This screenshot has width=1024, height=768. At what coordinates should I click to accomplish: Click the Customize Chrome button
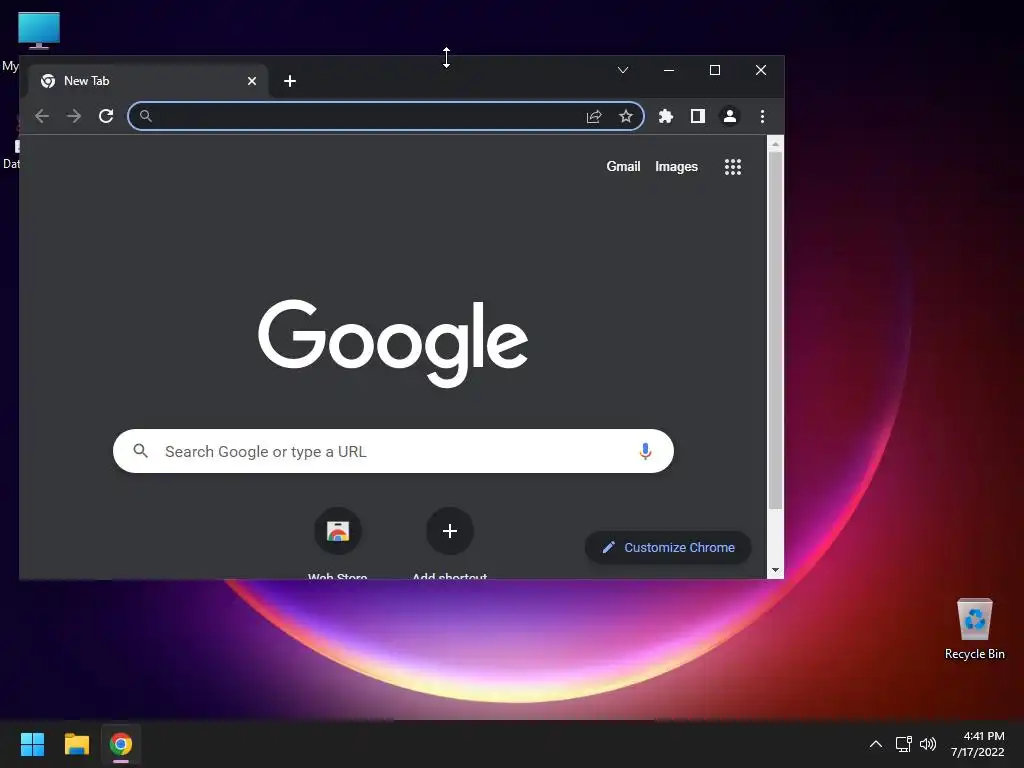668,547
